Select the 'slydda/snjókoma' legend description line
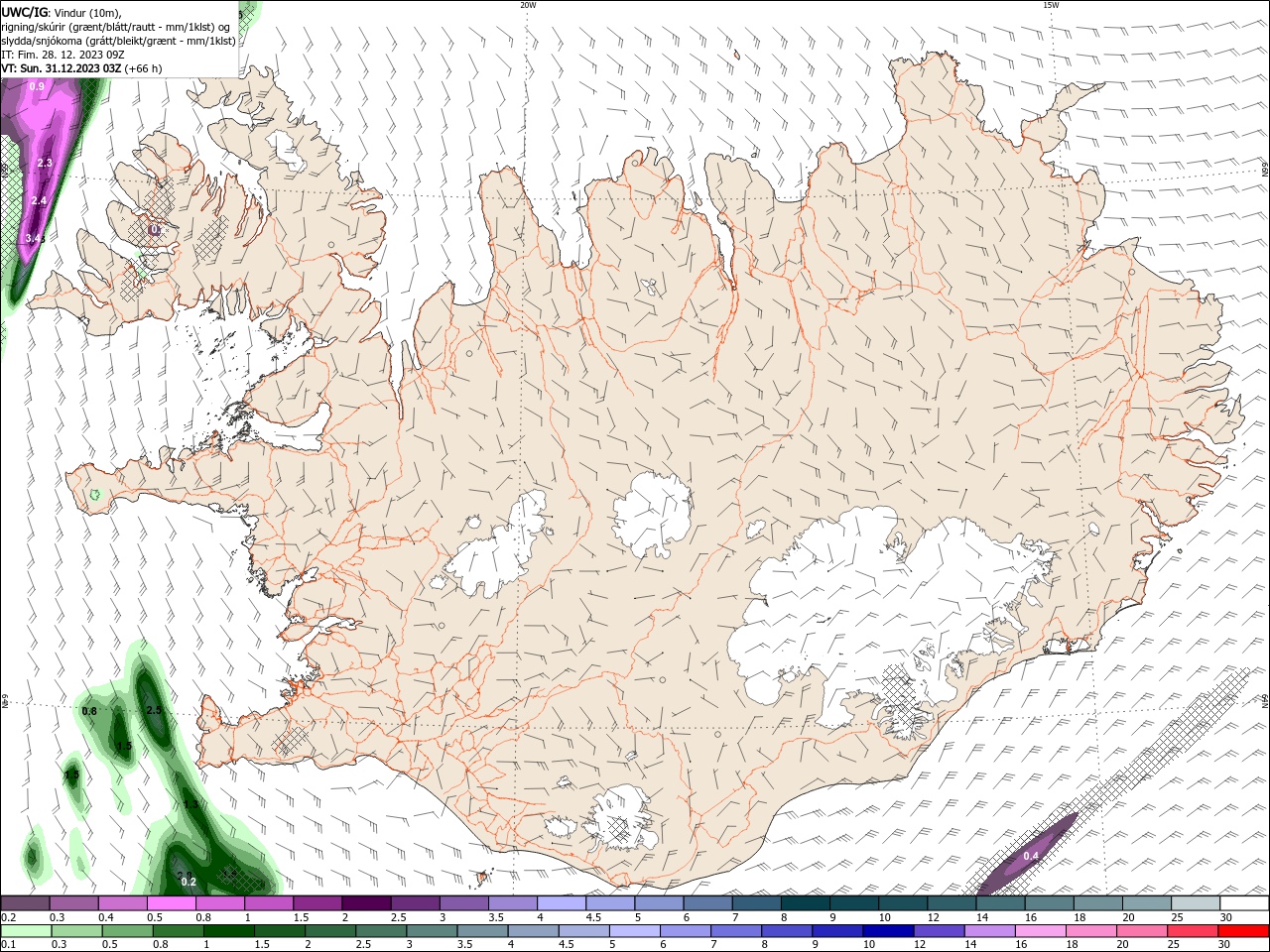 (x=119, y=41)
